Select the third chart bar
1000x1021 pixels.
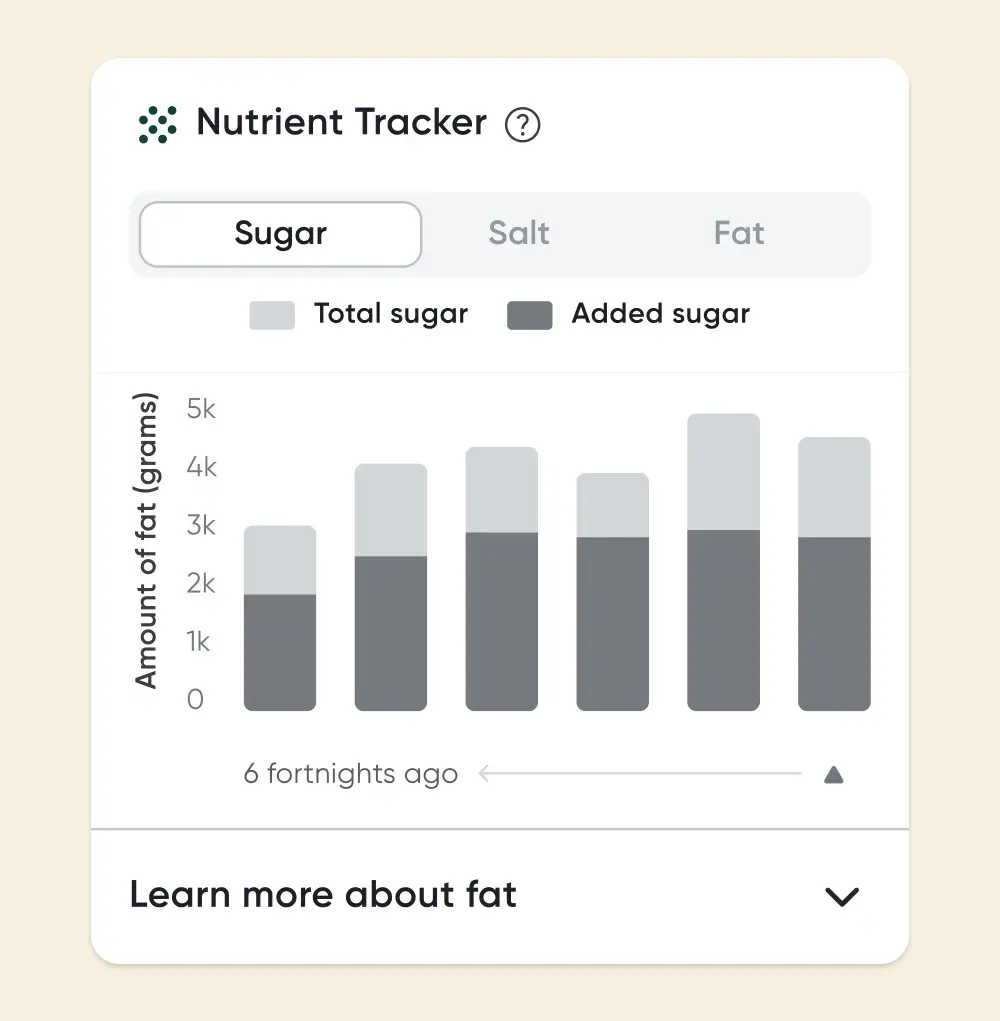tap(502, 580)
